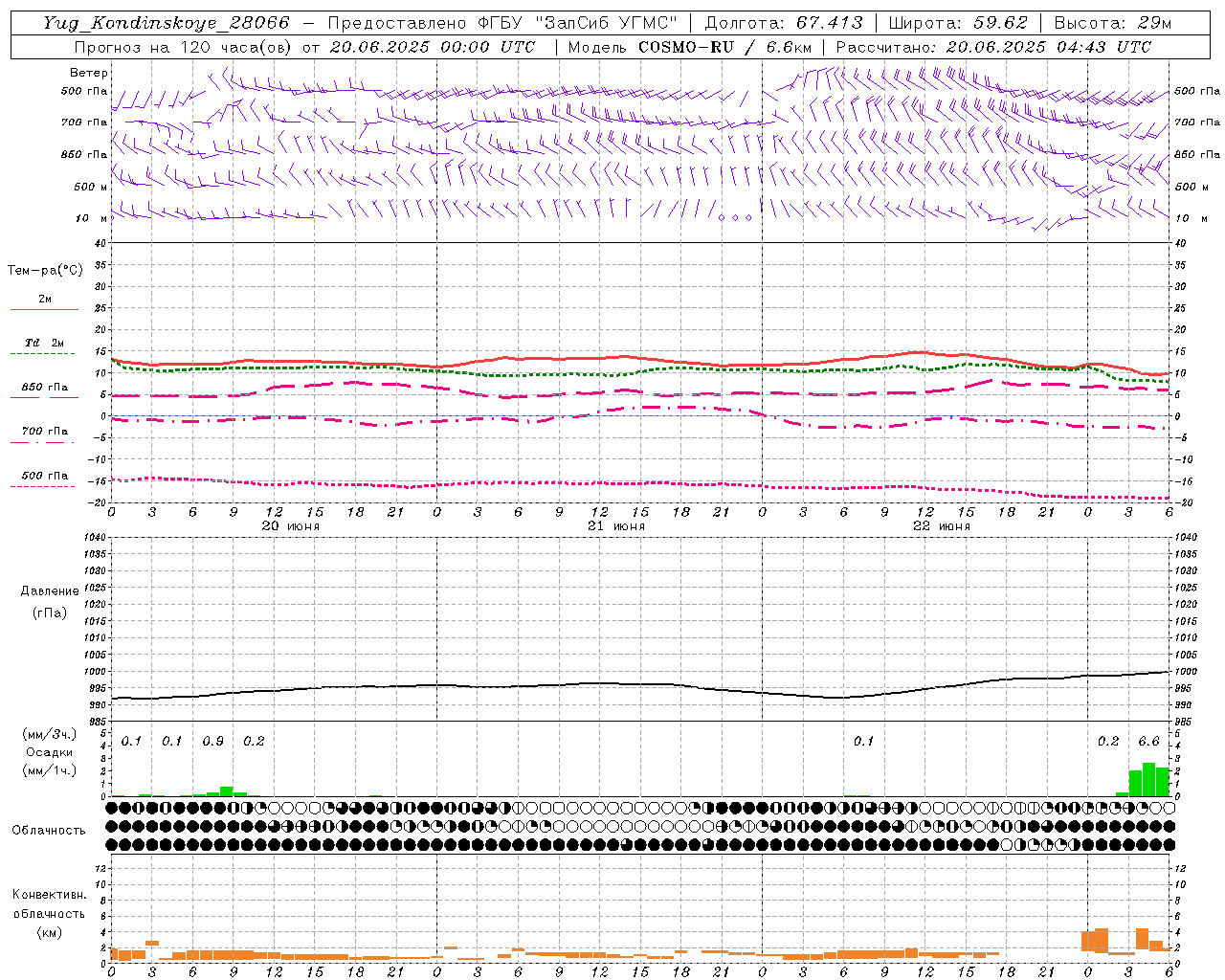Click the Высота: 29м value

pos(1112,23)
